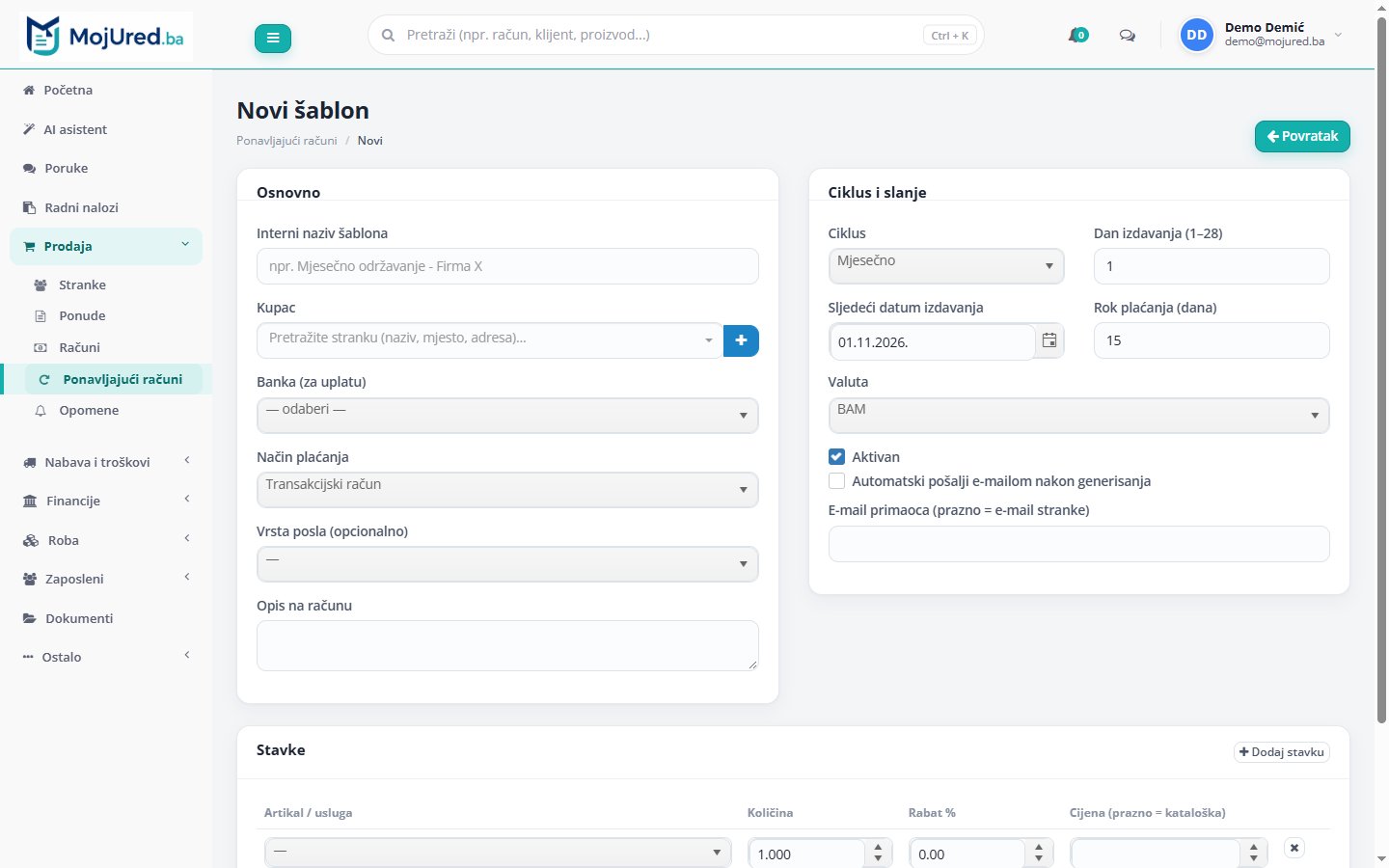Viewport: 1389px width, 868px height.
Task: Open the chat messages icon in header
Action: coord(1127,36)
